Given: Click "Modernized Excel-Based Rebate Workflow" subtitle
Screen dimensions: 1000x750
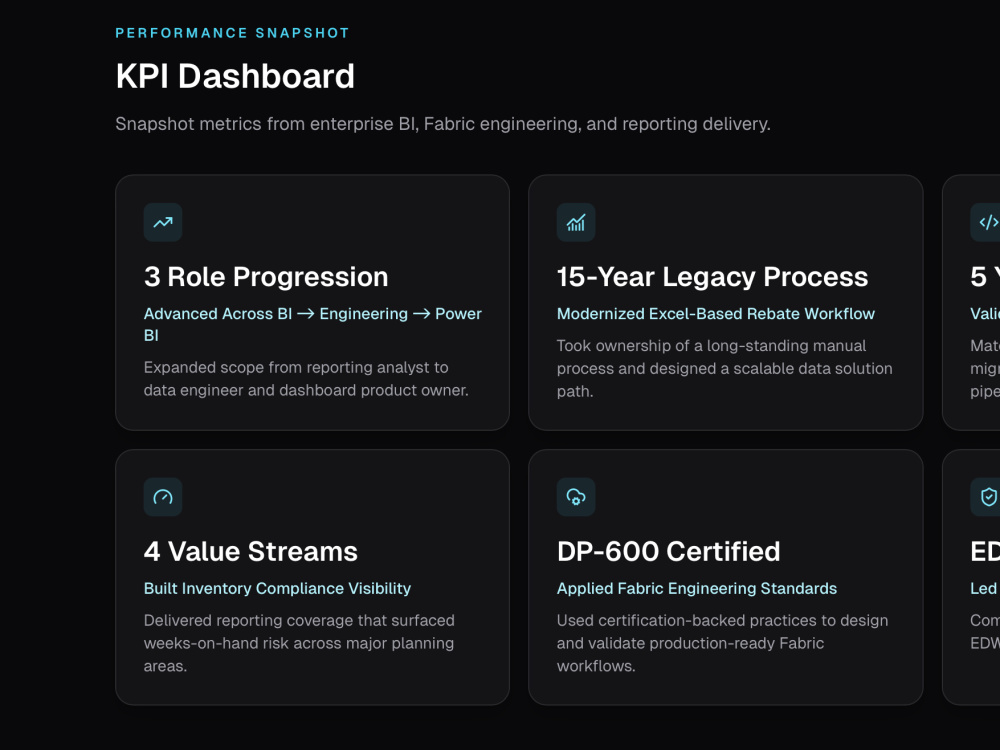Looking at the screenshot, I should (x=716, y=314).
